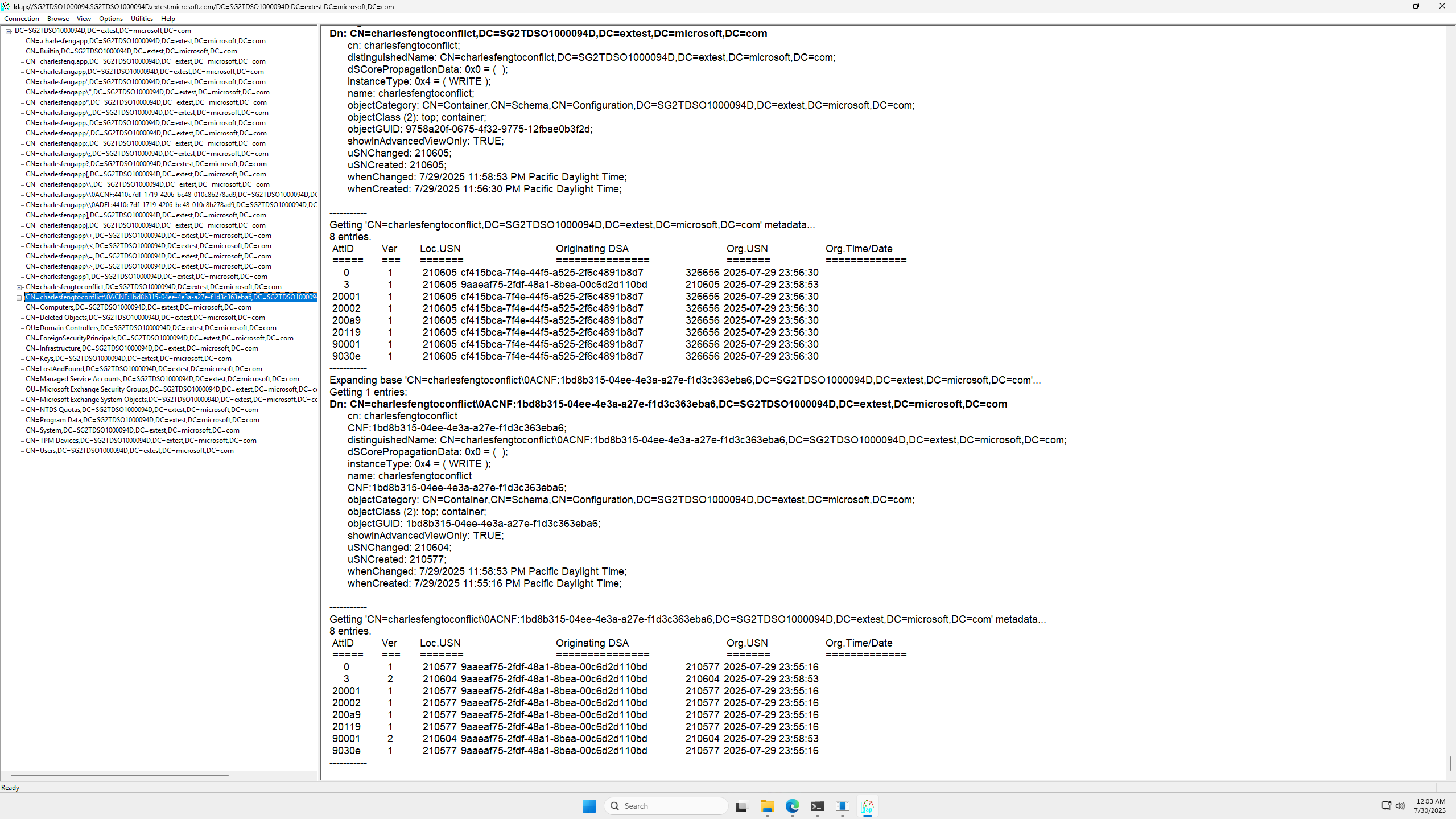The height and width of the screenshot is (819, 1456).
Task: Open the blue window app taskbar icon
Action: 842,806
